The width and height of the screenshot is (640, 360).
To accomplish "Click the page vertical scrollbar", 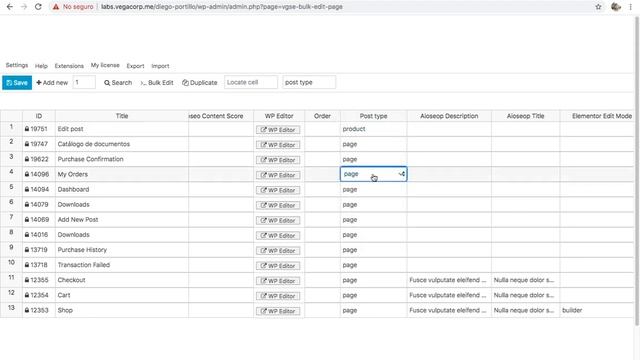I will (x=637, y=171).
